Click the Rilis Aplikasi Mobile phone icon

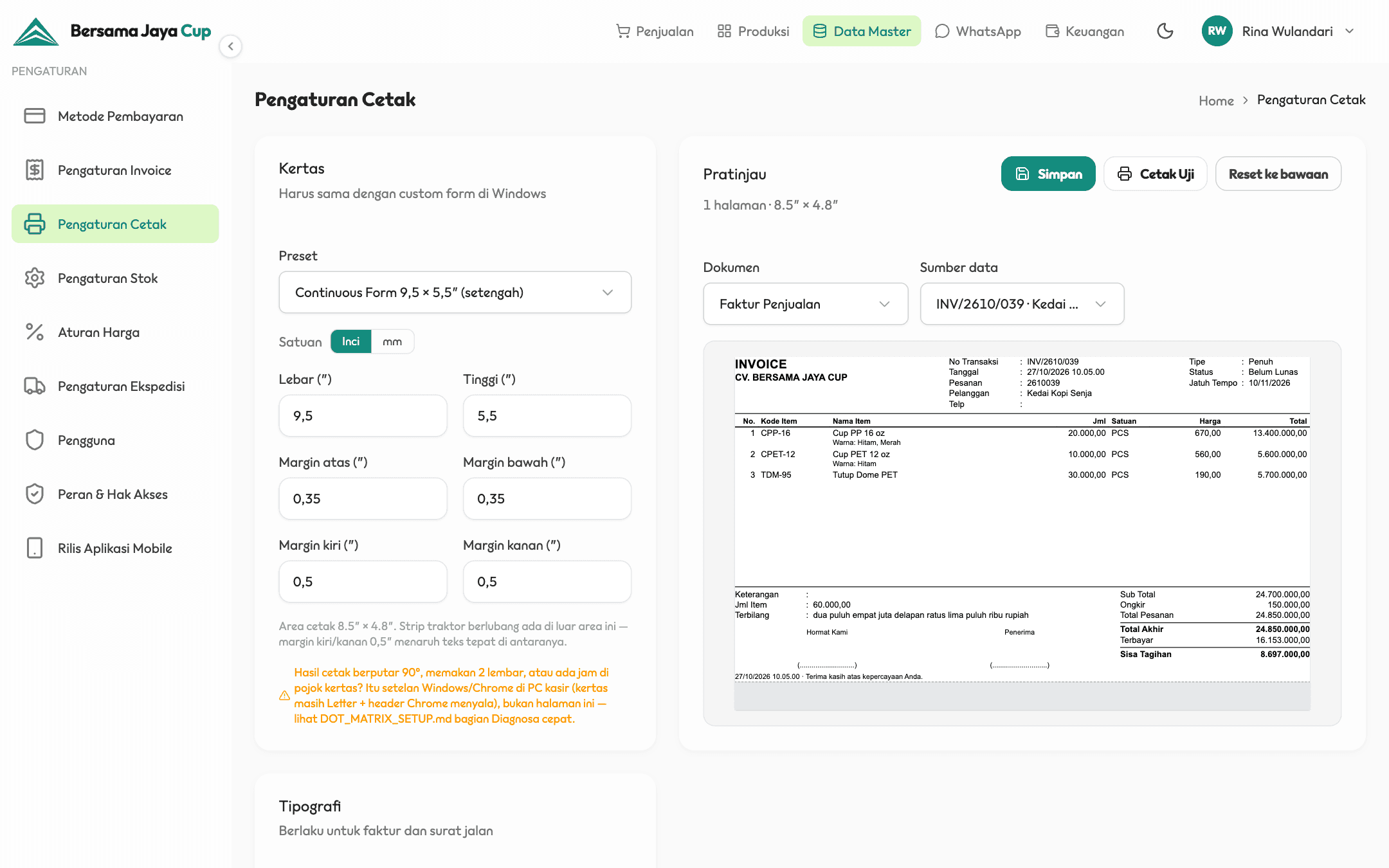[x=35, y=548]
